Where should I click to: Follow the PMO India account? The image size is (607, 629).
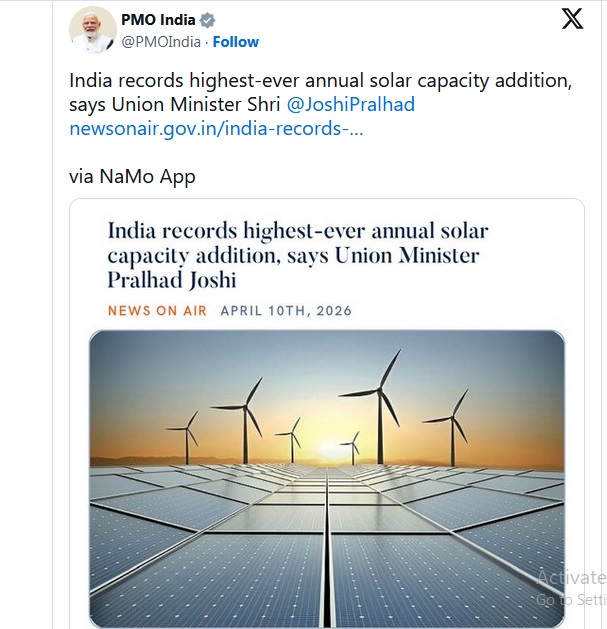(236, 42)
